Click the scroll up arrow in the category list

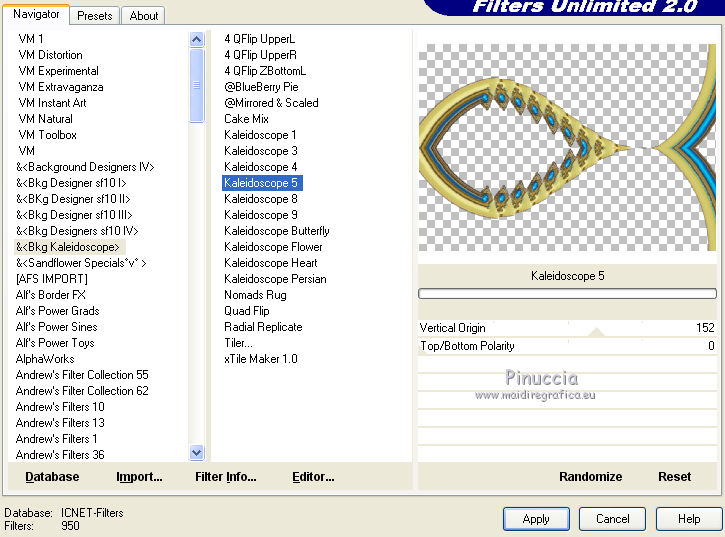click(197, 40)
